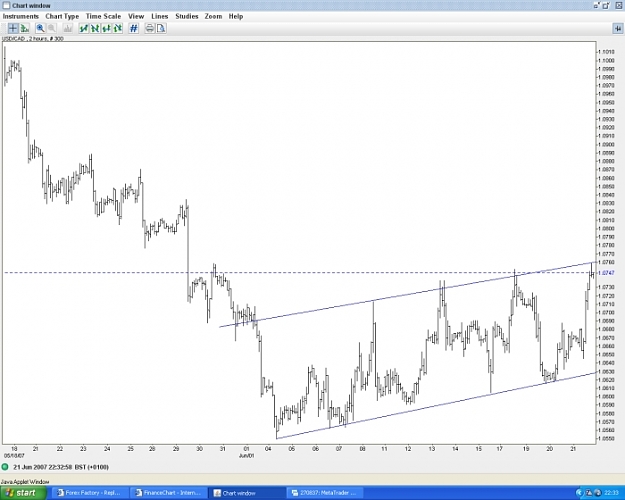Click the USD/CAD 2 hours chart caption
The width and height of the screenshot is (625, 500).
pos(33,39)
